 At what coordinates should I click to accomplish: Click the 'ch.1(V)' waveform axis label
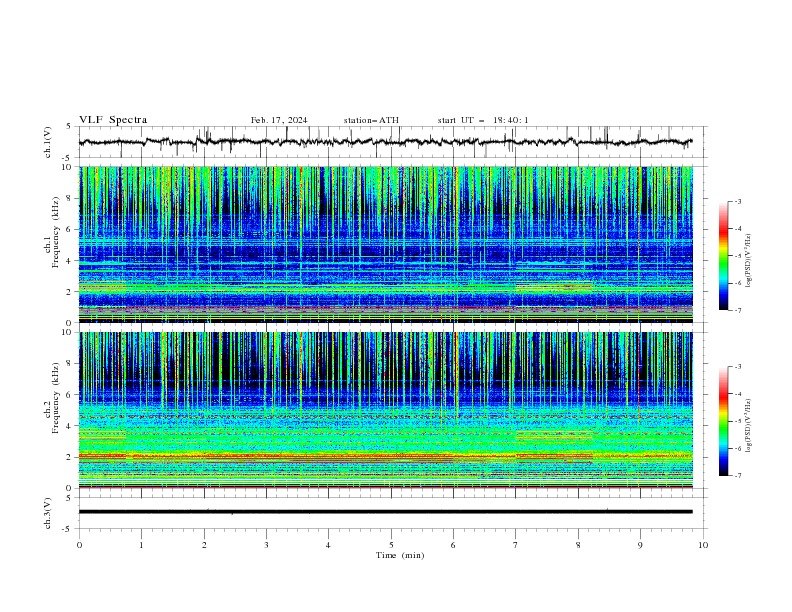pyautogui.click(x=48, y=142)
